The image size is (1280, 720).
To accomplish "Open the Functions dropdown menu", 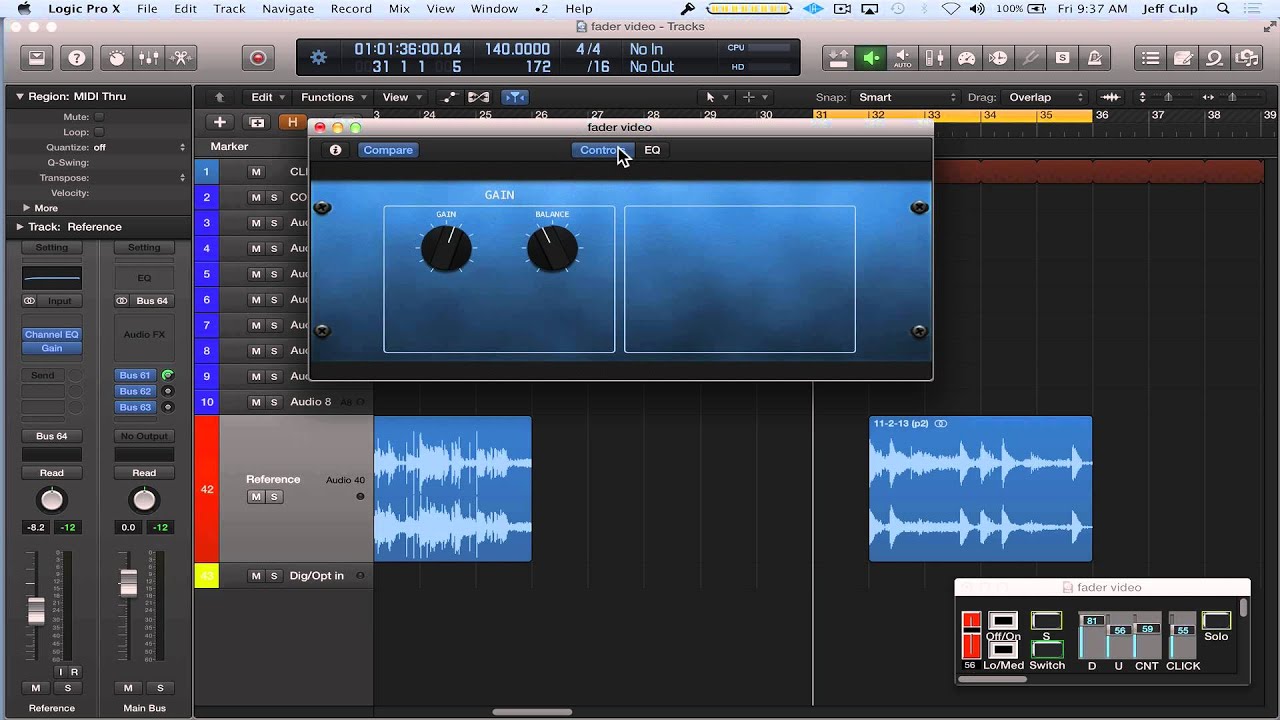I will pyautogui.click(x=334, y=97).
